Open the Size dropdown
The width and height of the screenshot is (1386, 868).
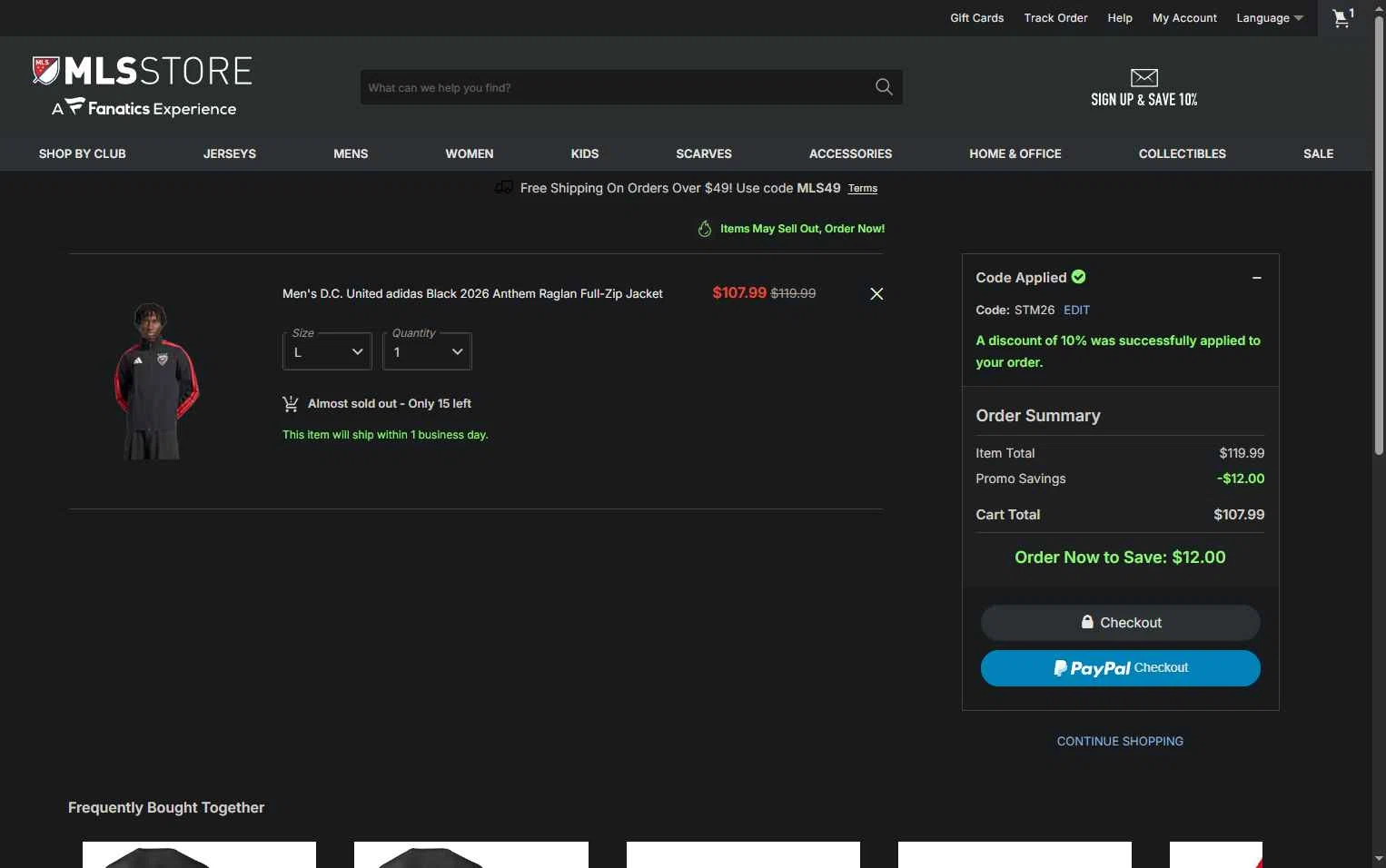327,351
